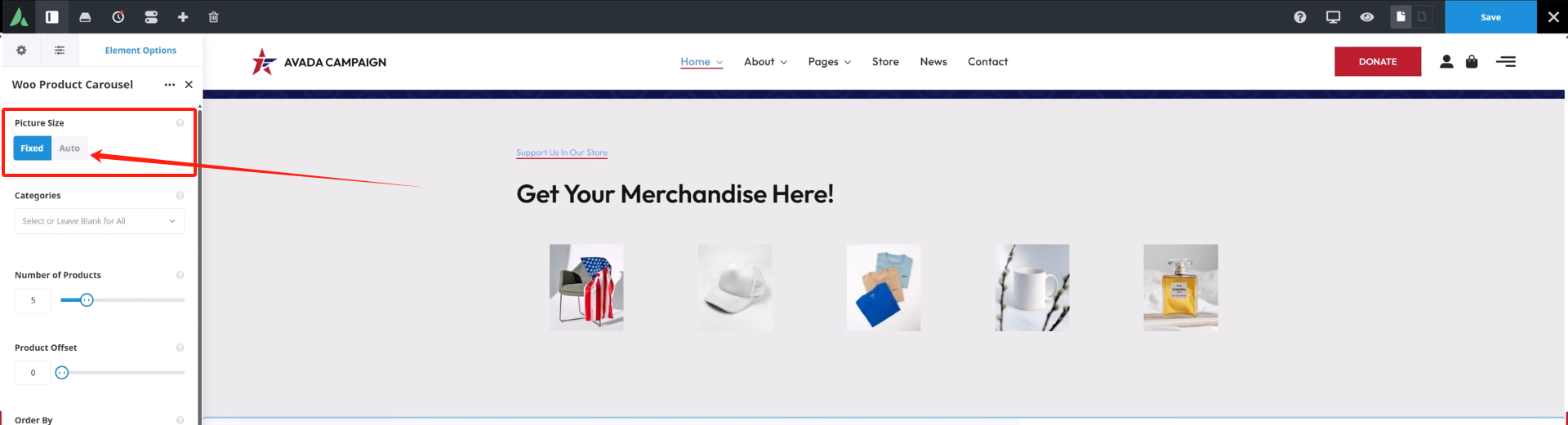Switch to the Element Options tab
The width and height of the screenshot is (1568, 425).
[140, 51]
